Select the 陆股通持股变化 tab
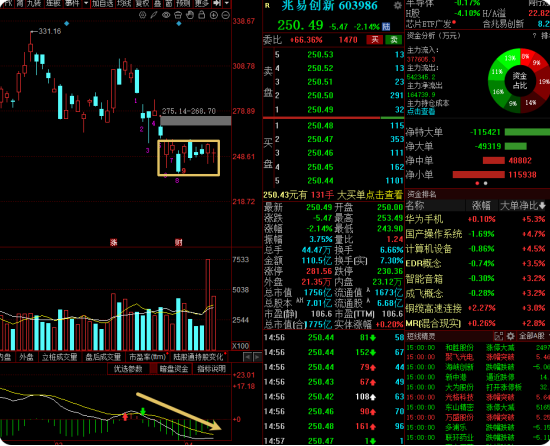Image resolution: width=550 pixels, height=446 pixels. coord(198,357)
